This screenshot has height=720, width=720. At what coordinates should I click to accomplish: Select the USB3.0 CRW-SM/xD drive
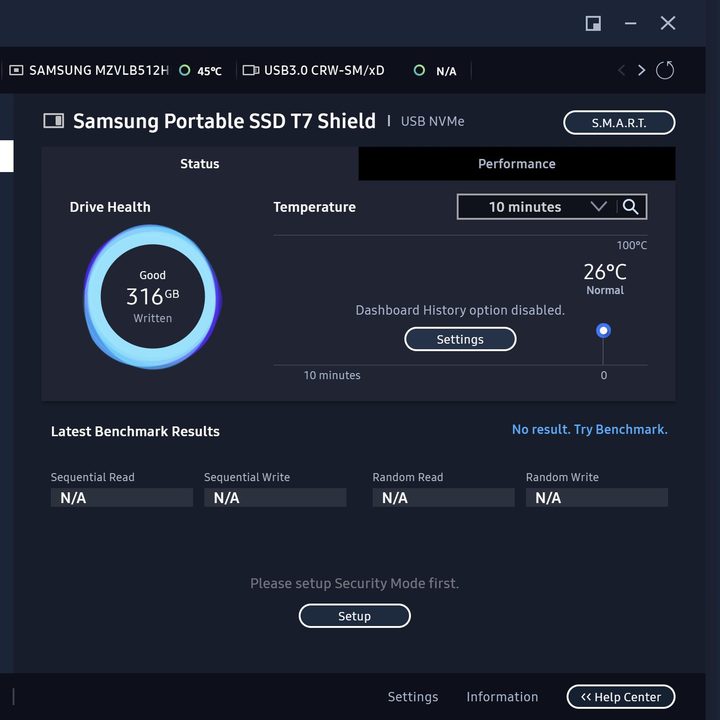click(x=324, y=70)
